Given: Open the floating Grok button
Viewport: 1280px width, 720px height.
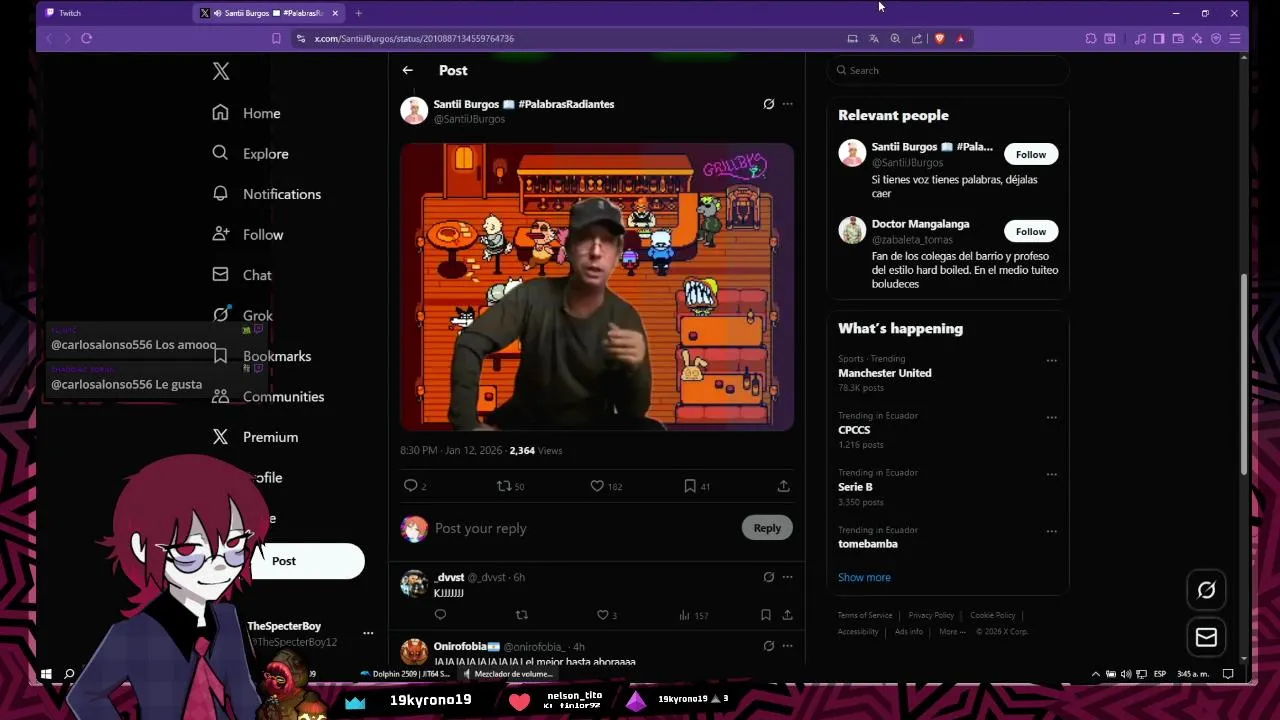Looking at the screenshot, I should pos(1206,590).
